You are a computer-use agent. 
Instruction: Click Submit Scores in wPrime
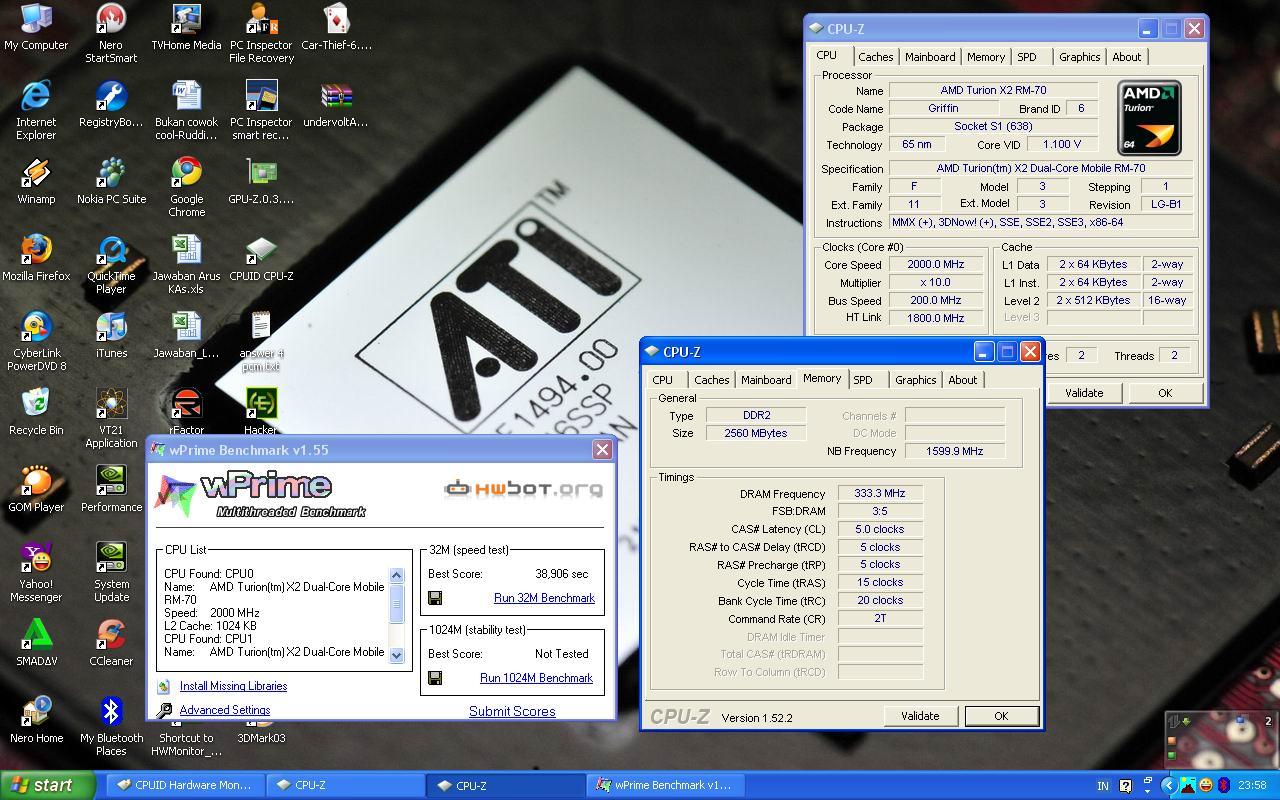[512, 711]
